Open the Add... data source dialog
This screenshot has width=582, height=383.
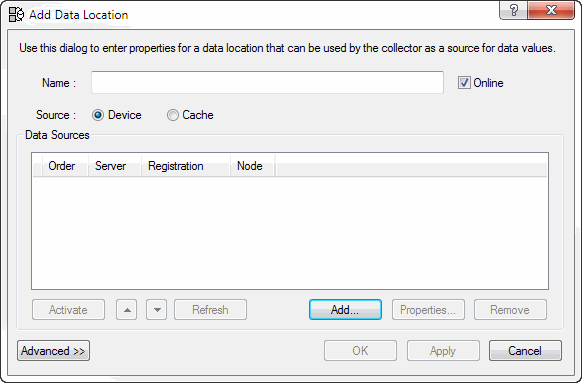tap(345, 310)
